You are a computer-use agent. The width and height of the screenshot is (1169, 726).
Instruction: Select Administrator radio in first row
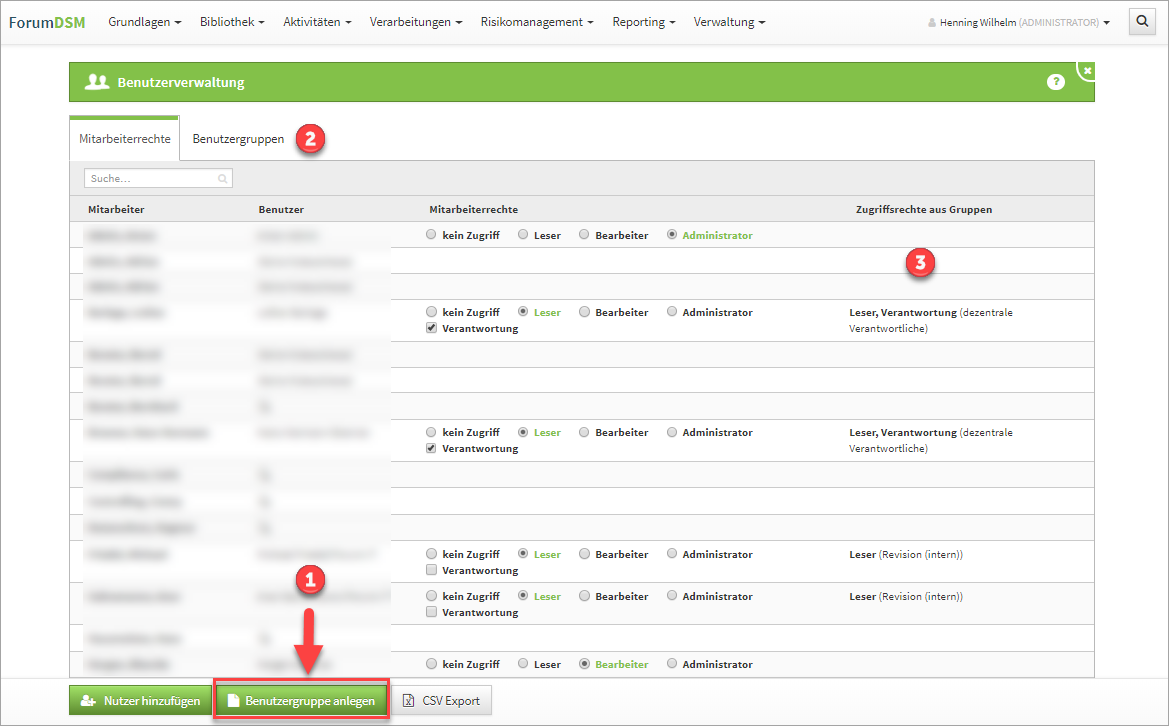[x=672, y=235]
